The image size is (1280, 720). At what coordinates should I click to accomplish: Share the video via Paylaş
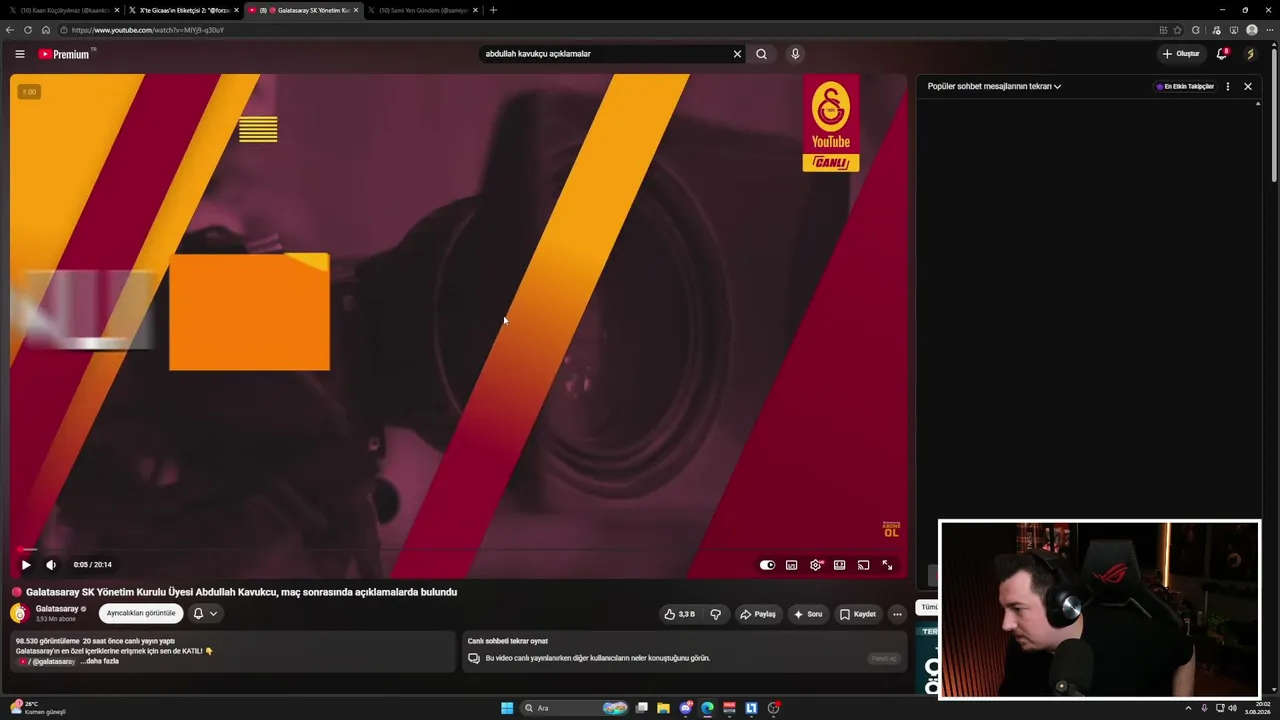pos(758,614)
